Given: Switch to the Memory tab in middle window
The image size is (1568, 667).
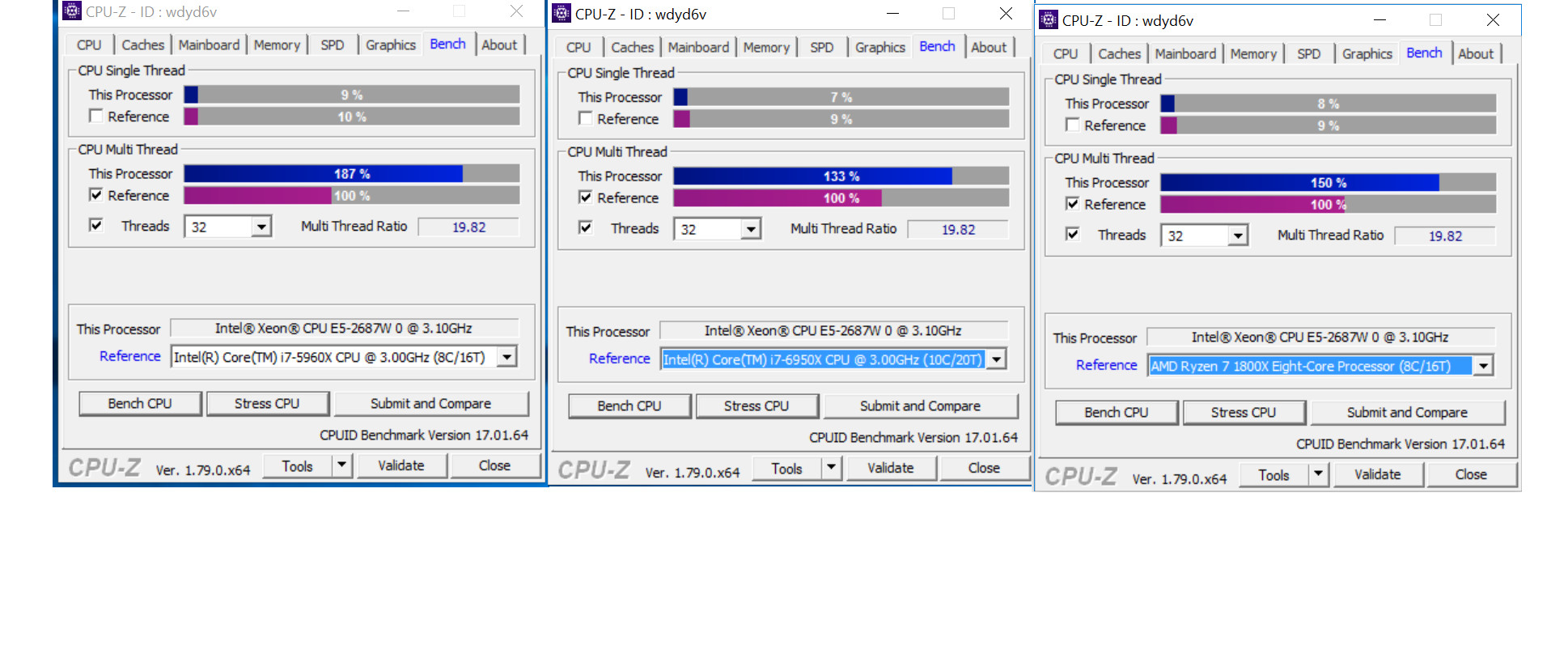Looking at the screenshot, I should point(766,48).
